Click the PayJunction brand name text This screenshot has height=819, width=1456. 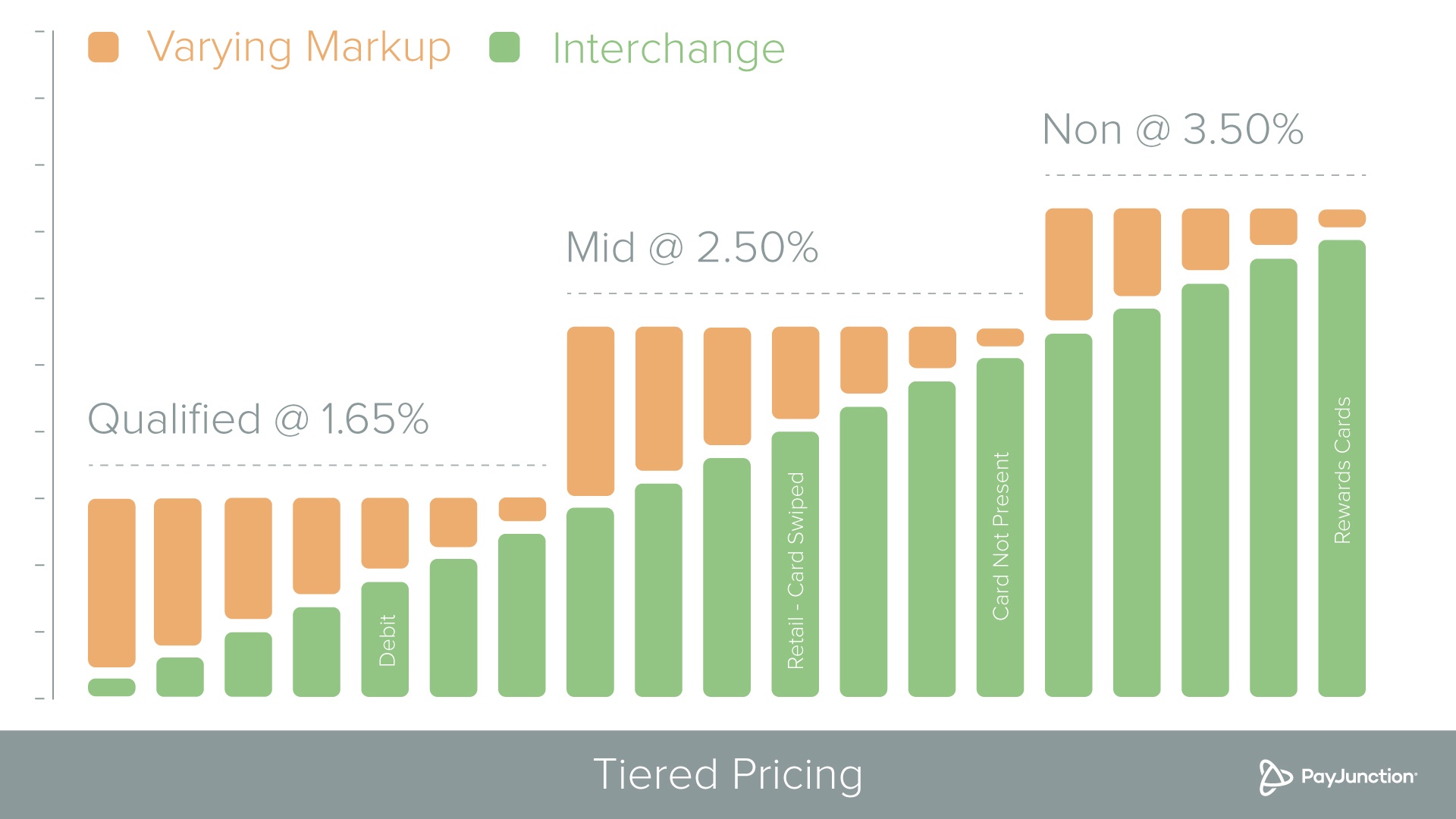point(1358,777)
